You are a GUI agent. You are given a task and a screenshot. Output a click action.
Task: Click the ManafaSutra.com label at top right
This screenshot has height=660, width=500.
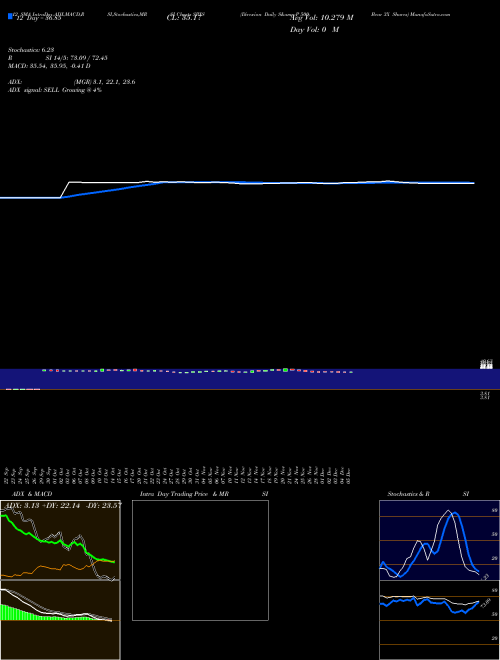[x=431, y=14]
